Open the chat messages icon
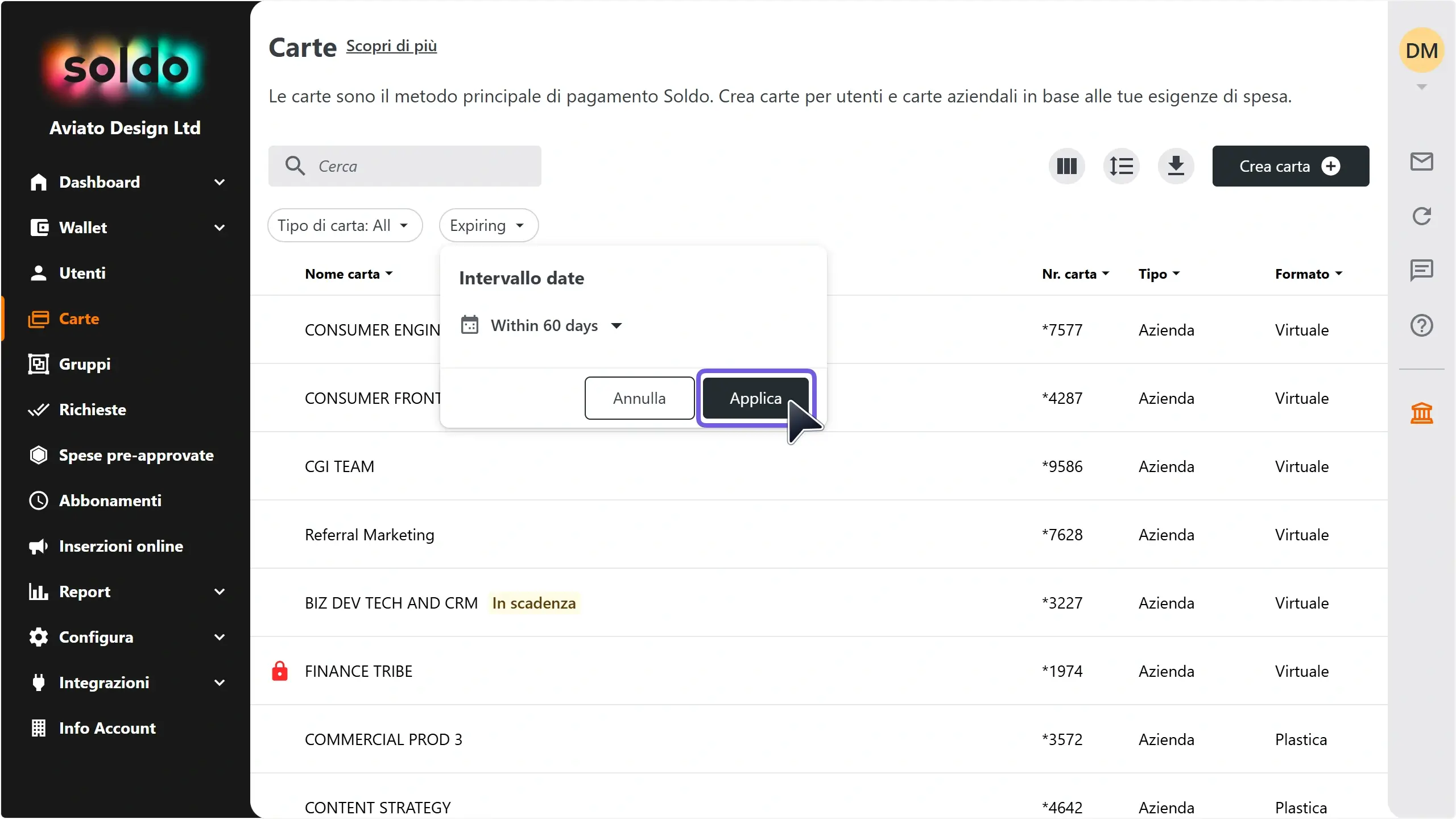This screenshot has width=1456, height=819. pyautogui.click(x=1421, y=270)
